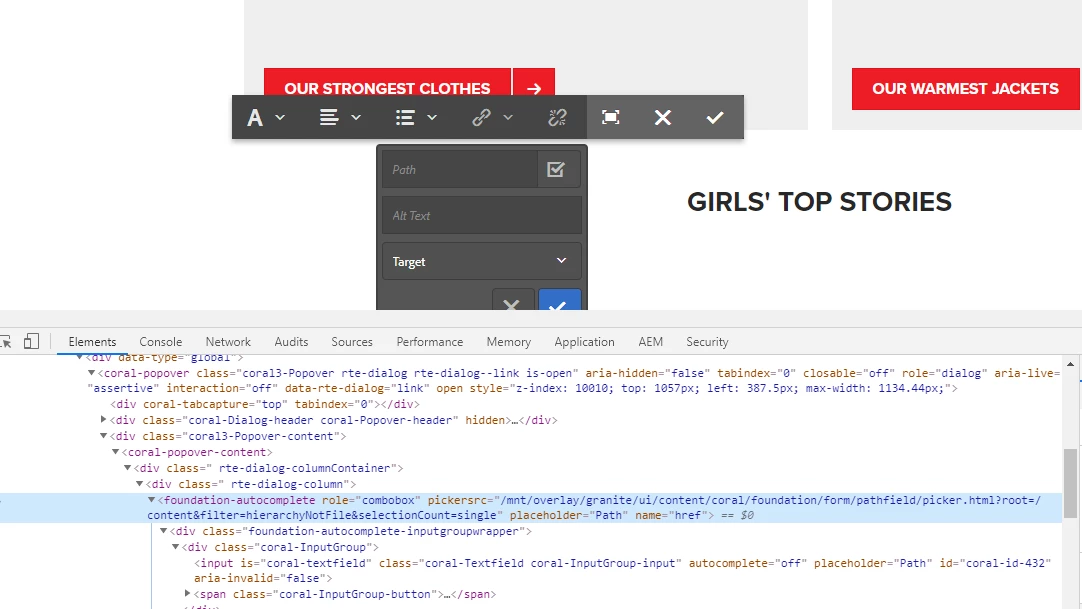Switch to Sources tab

(352, 342)
